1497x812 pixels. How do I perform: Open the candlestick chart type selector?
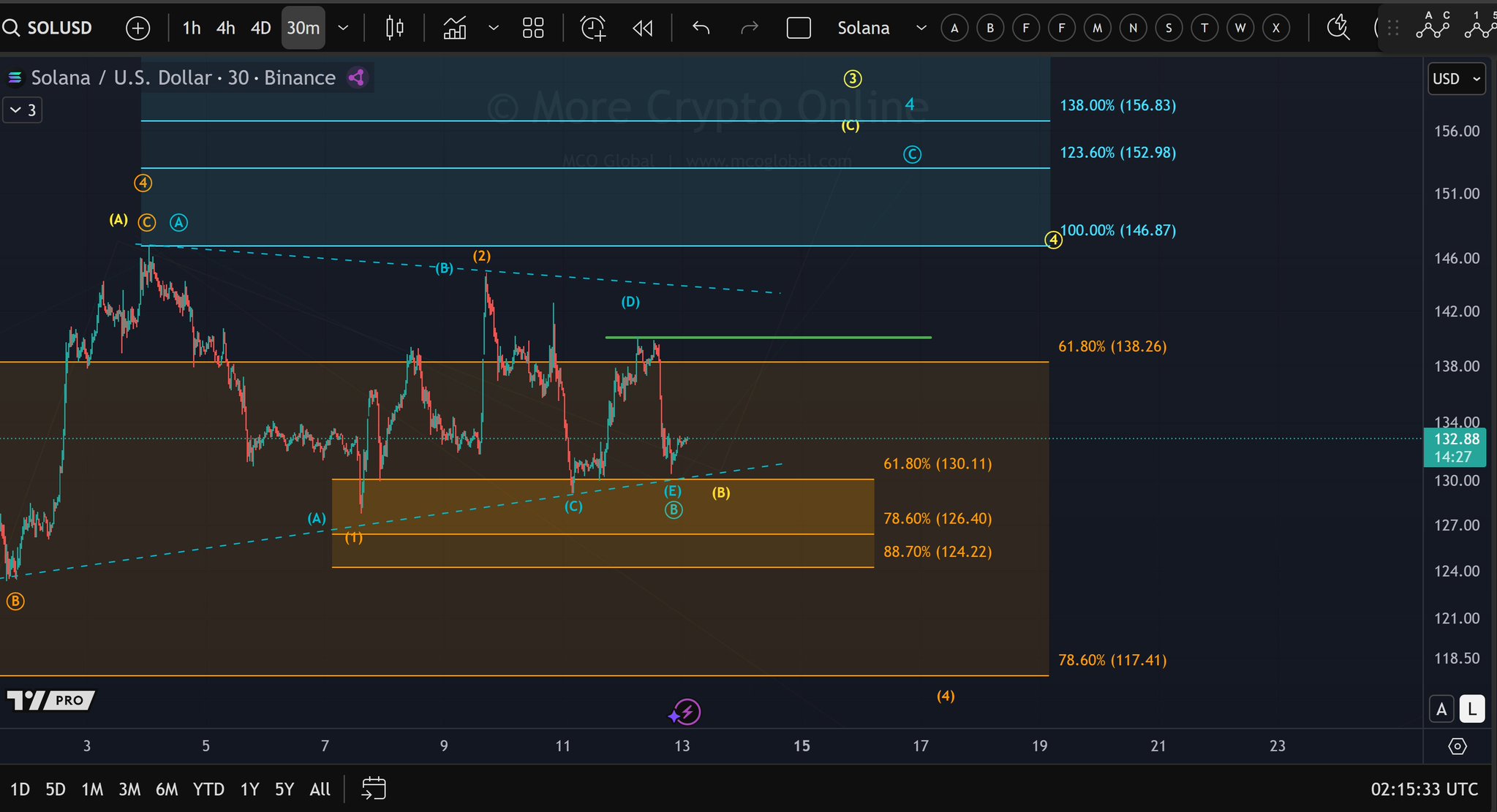[394, 28]
